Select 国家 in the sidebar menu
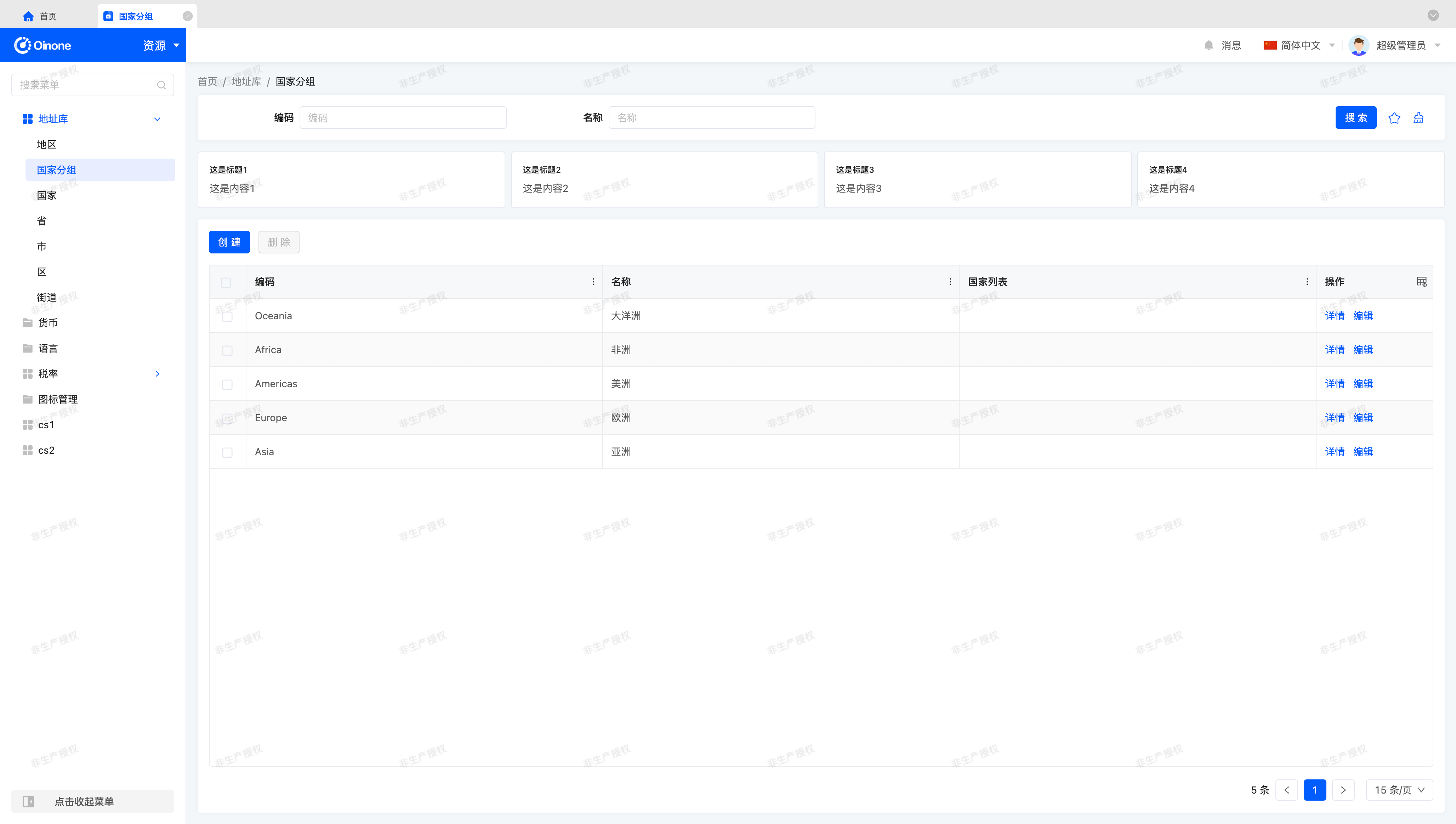This screenshot has width=1456, height=824. [x=46, y=195]
